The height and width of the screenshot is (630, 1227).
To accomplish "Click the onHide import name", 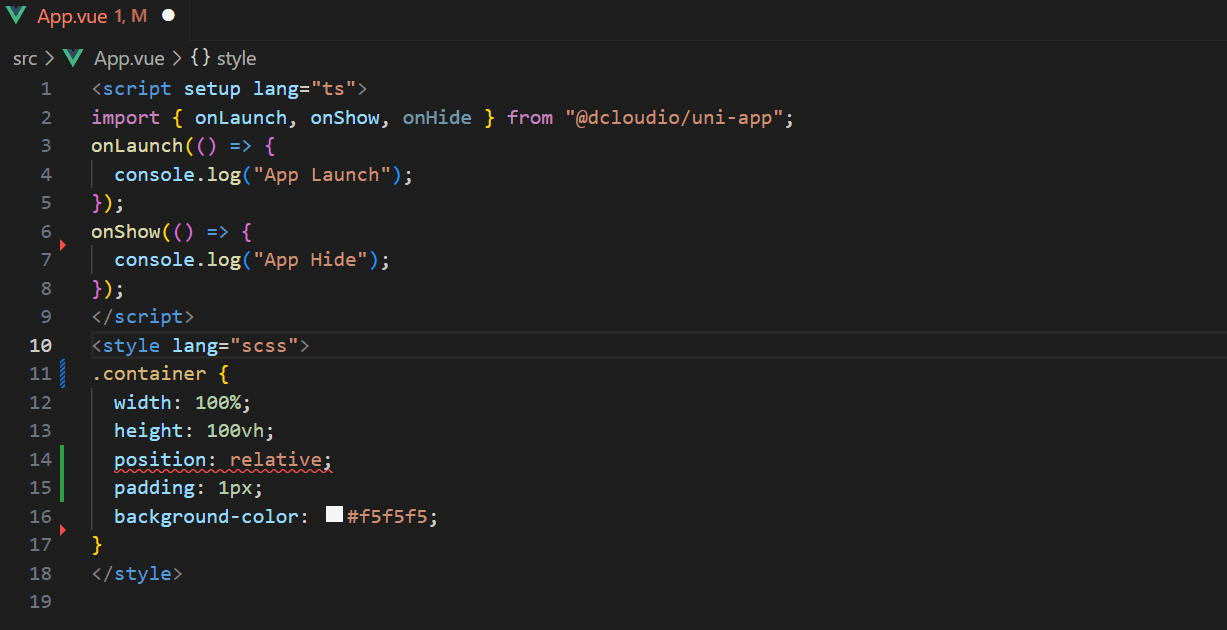I will pyautogui.click(x=437, y=118).
